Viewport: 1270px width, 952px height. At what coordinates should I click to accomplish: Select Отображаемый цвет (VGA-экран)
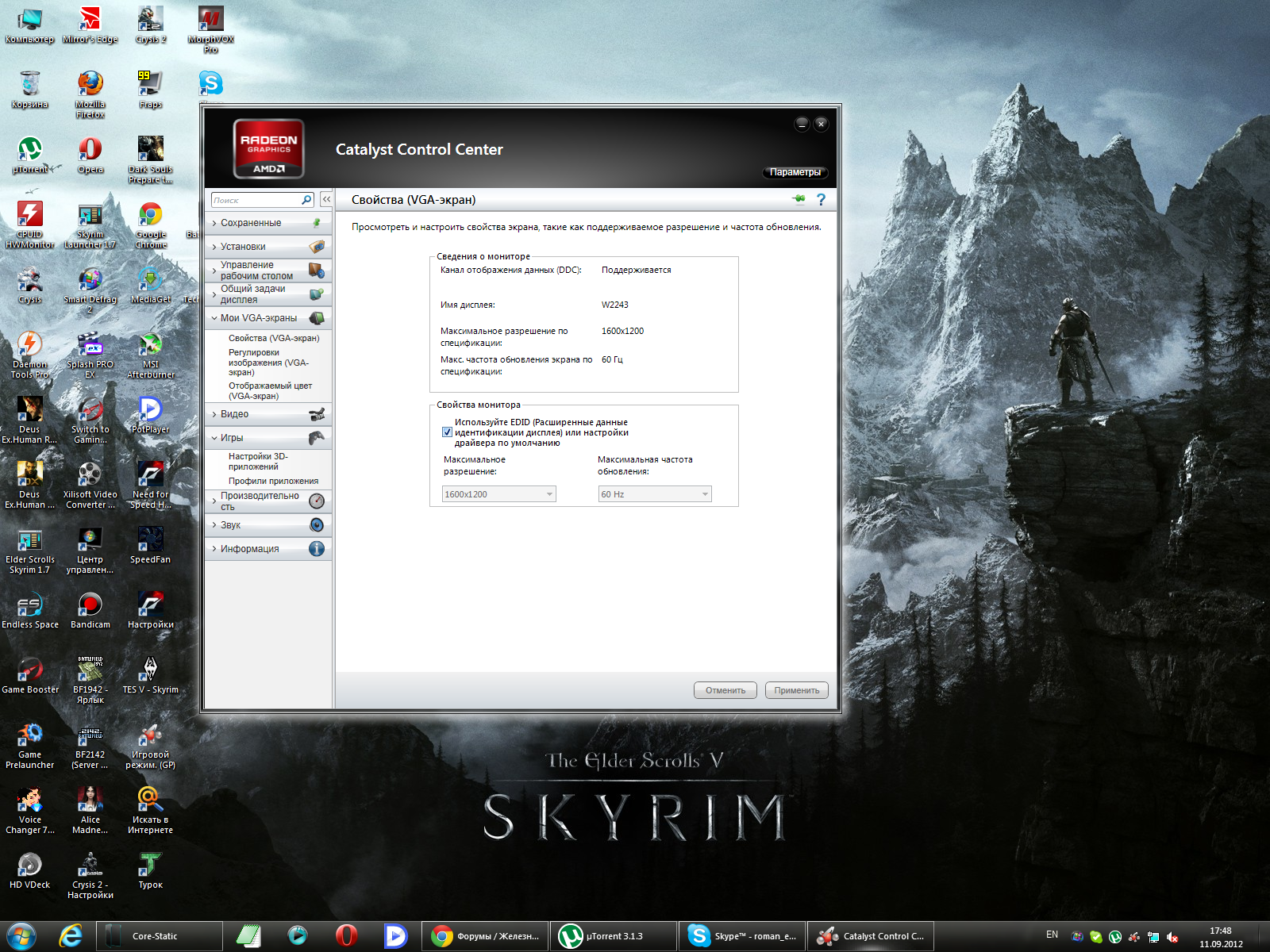click(x=270, y=390)
